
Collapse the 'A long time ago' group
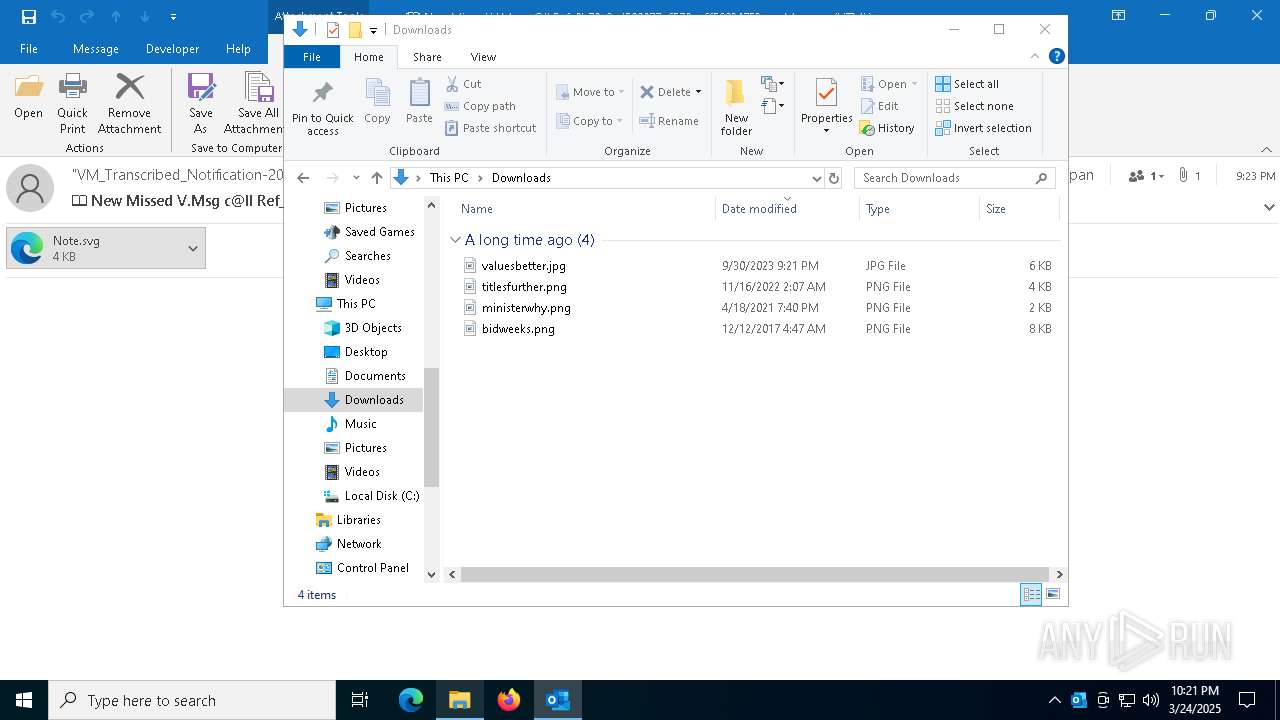(455, 240)
